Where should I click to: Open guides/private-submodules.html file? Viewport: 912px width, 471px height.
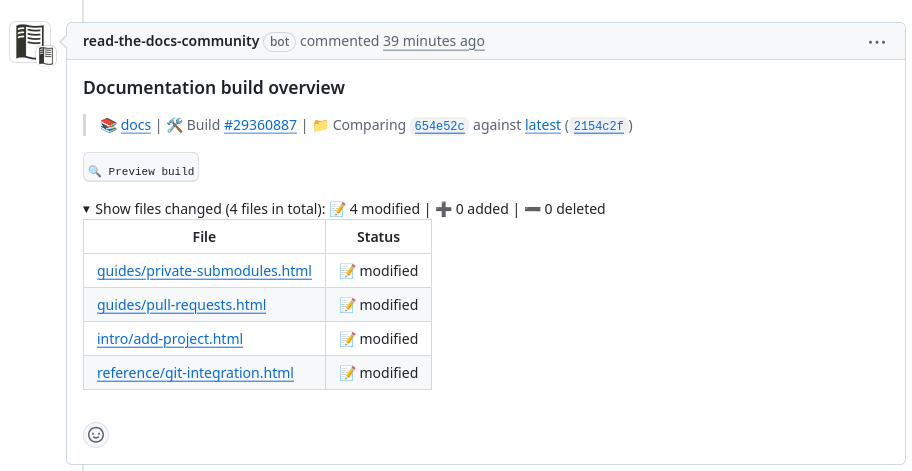coord(204,271)
